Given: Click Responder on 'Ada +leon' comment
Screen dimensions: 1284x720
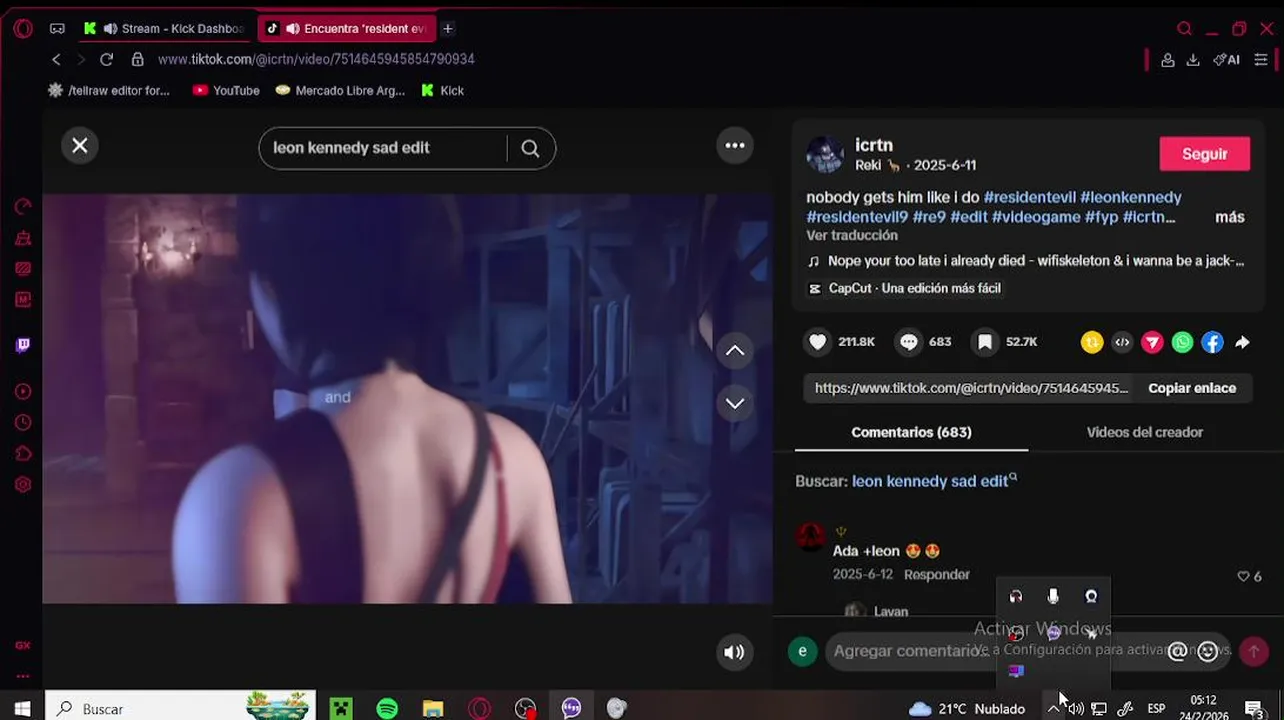Looking at the screenshot, I should (937, 575).
